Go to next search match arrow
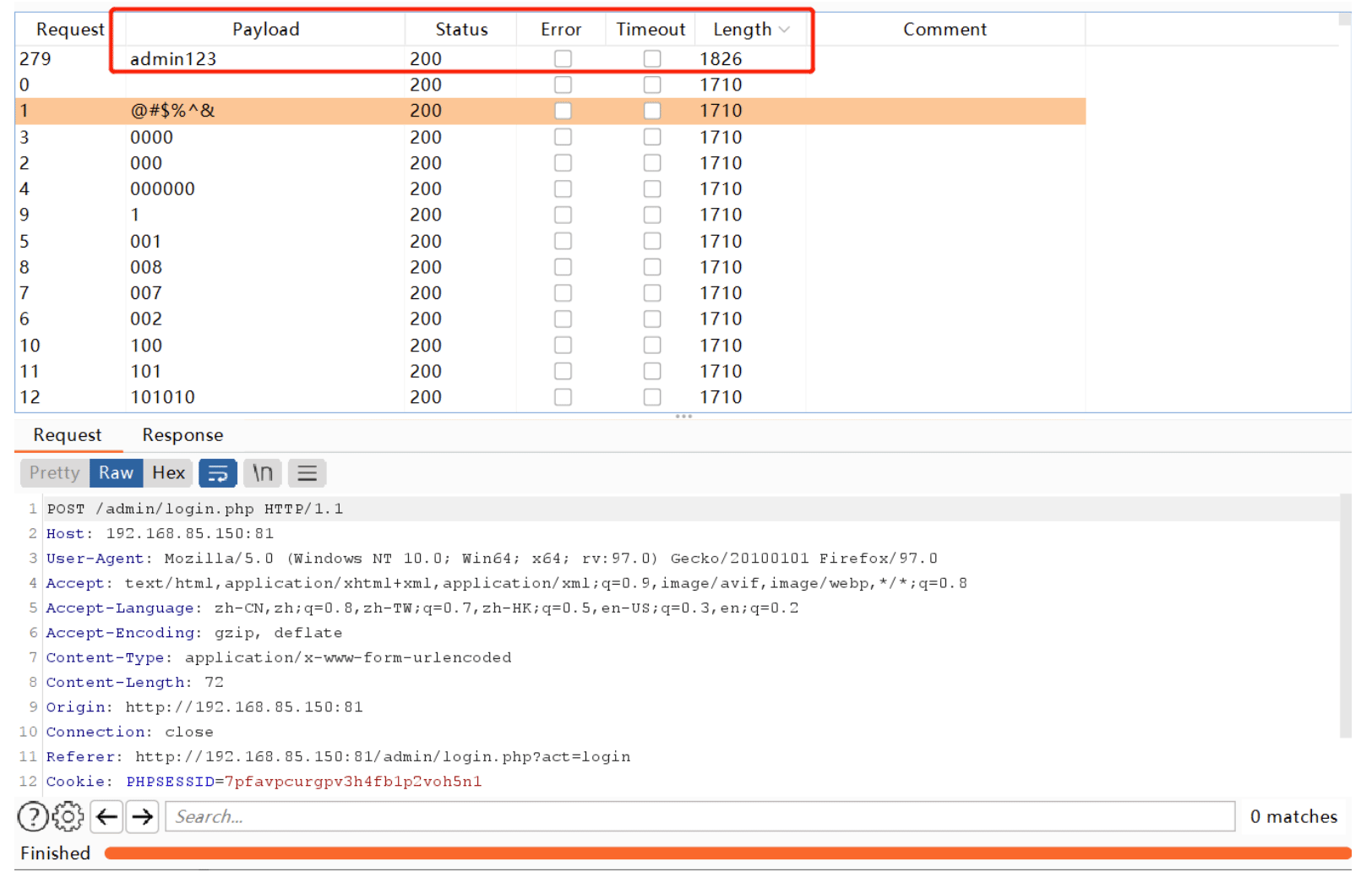This screenshot has width=1372, height=872. [x=143, y=817]
